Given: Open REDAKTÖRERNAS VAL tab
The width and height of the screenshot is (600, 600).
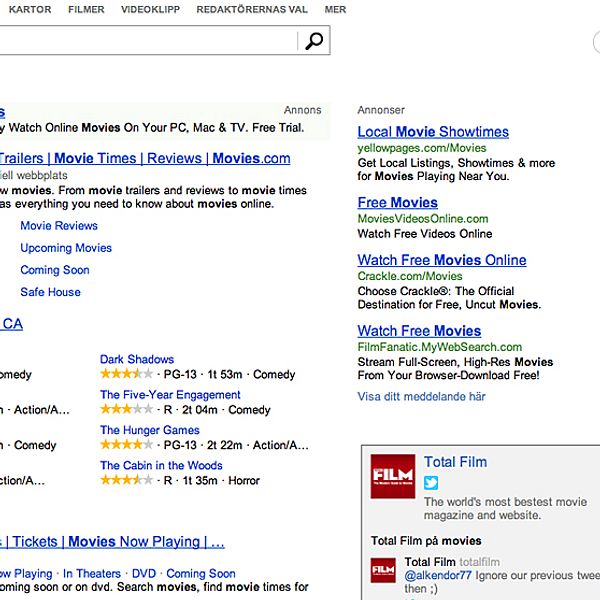Looking at the screenshot, I should (253, 9).
